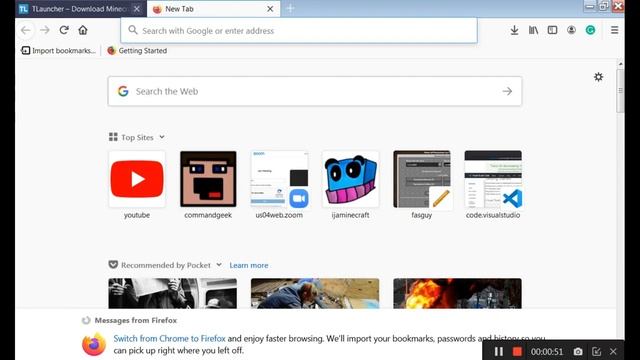Go forward with the forward arrow
640x360 pixels.
pos(45,30)
